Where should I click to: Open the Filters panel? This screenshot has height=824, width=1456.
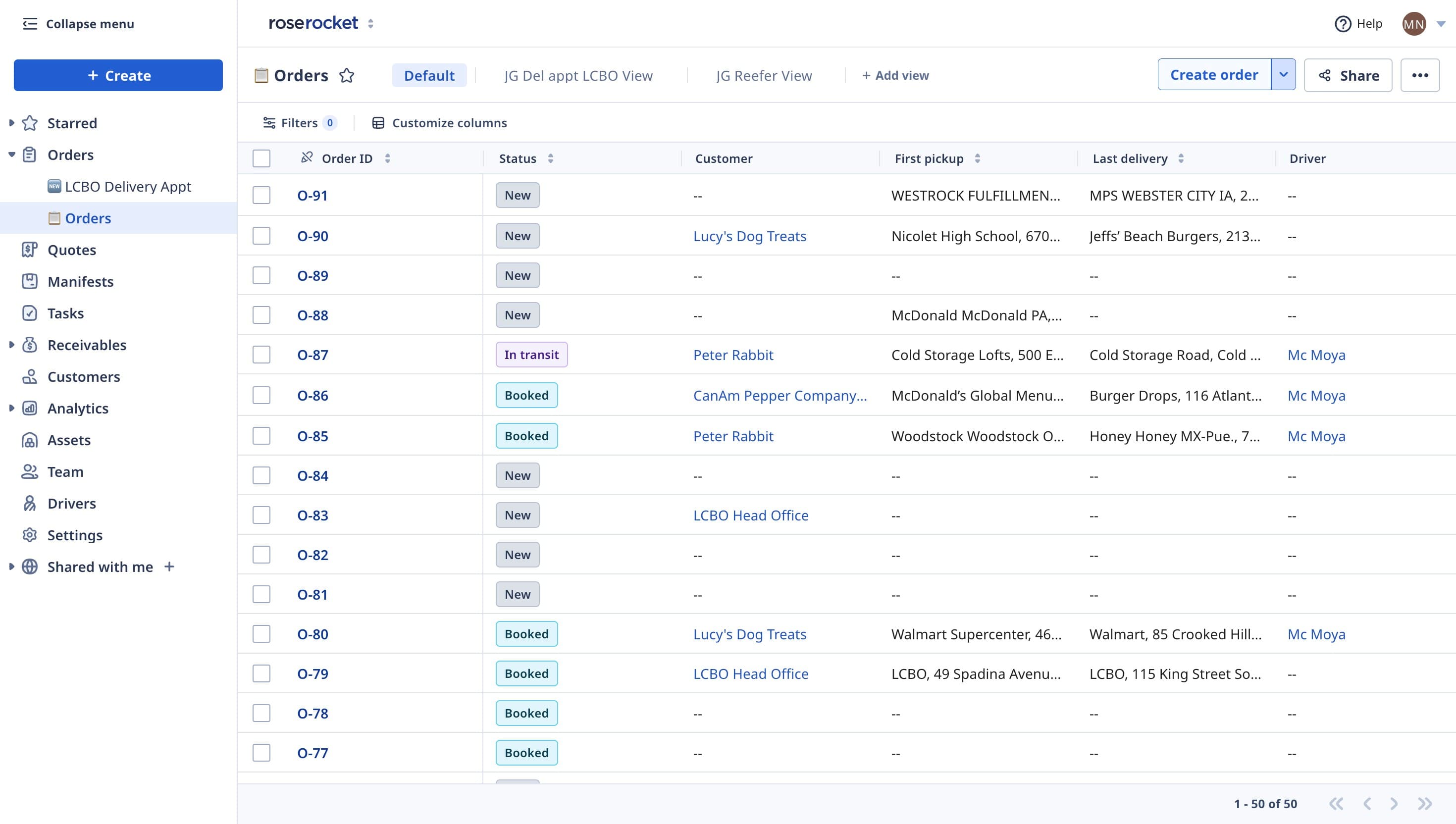click(x=300, y=123)
